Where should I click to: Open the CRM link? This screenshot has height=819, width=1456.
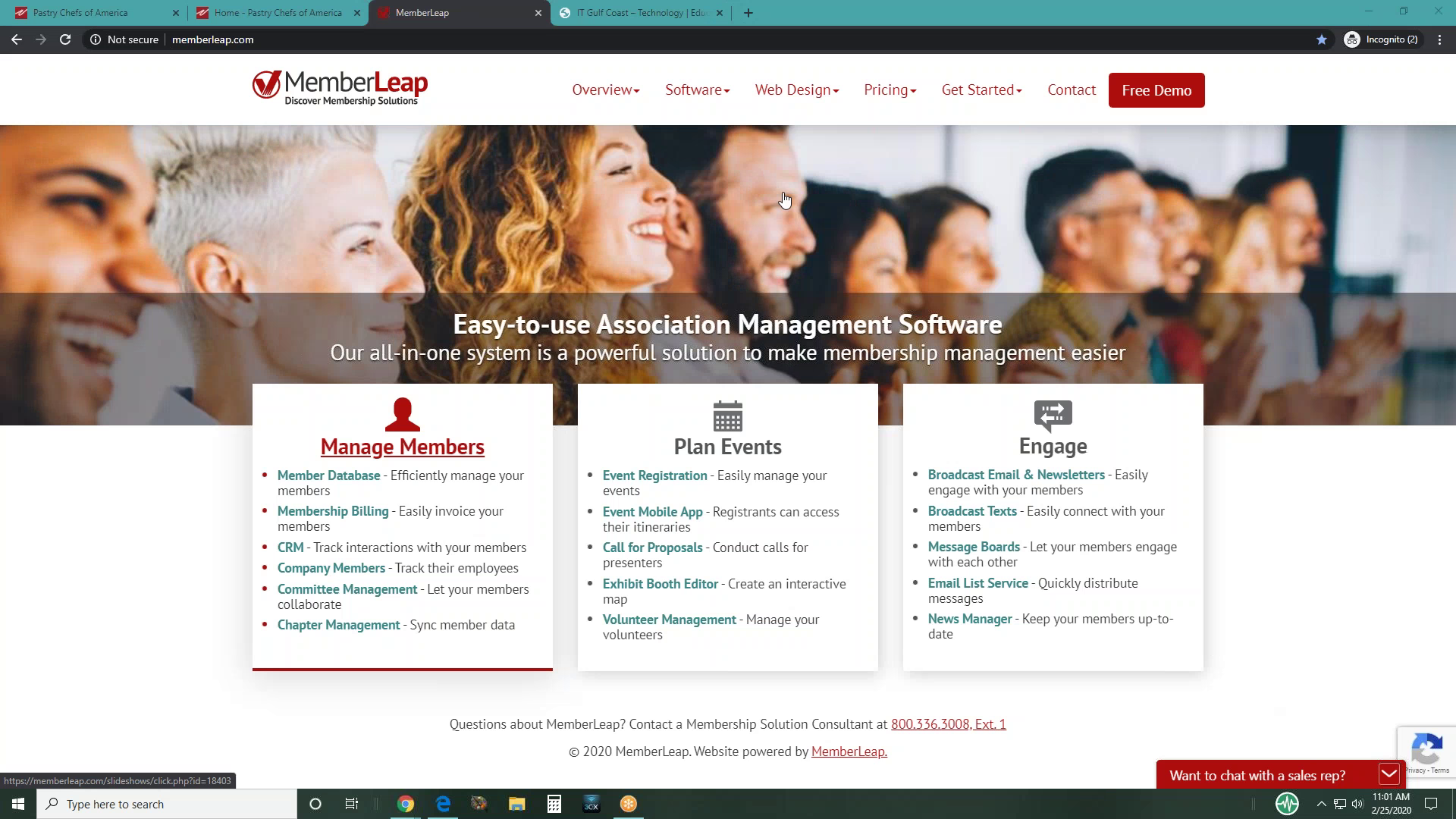click(x=290, y=548)
